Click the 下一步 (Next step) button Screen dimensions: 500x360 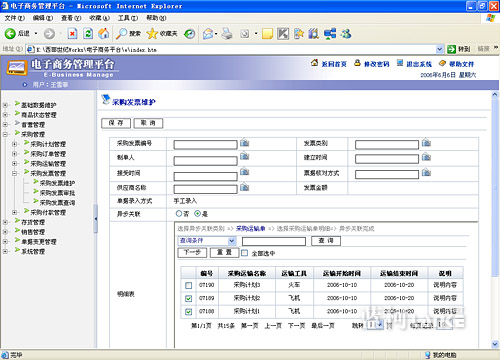(193, 252)
